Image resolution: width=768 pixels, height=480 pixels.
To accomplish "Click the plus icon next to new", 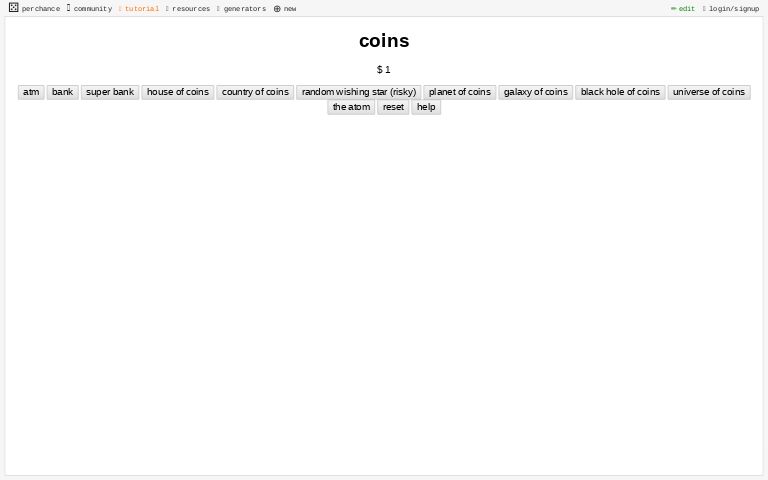I will [277, 9].
